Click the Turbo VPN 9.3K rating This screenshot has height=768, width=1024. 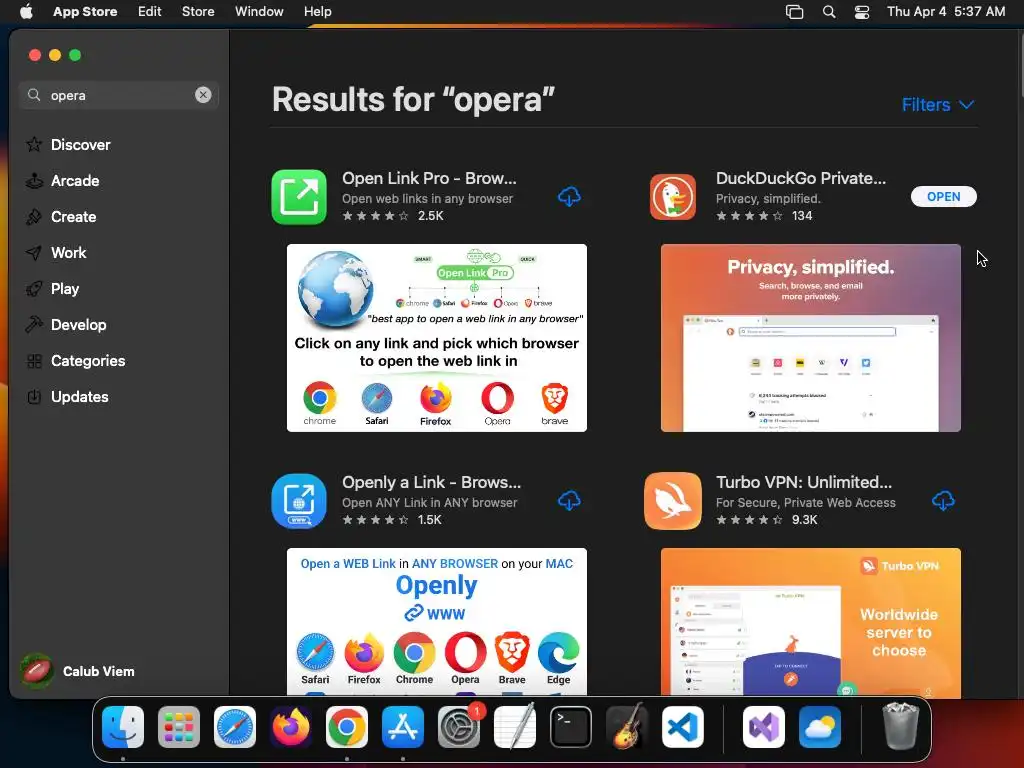tap(767, 520)
